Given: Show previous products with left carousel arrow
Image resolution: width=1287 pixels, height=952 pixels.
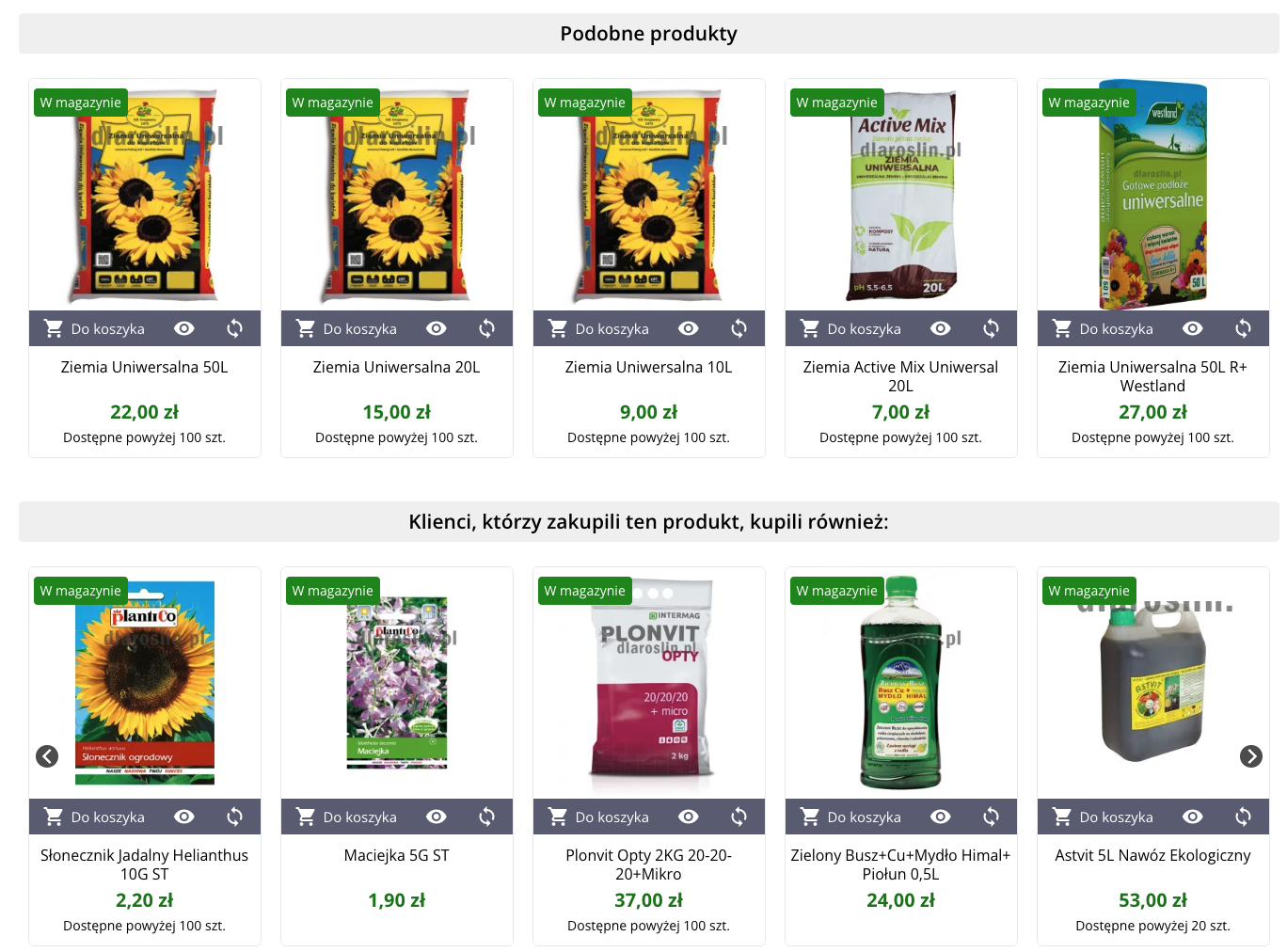Looking at the screenshot, I should 47,756.
